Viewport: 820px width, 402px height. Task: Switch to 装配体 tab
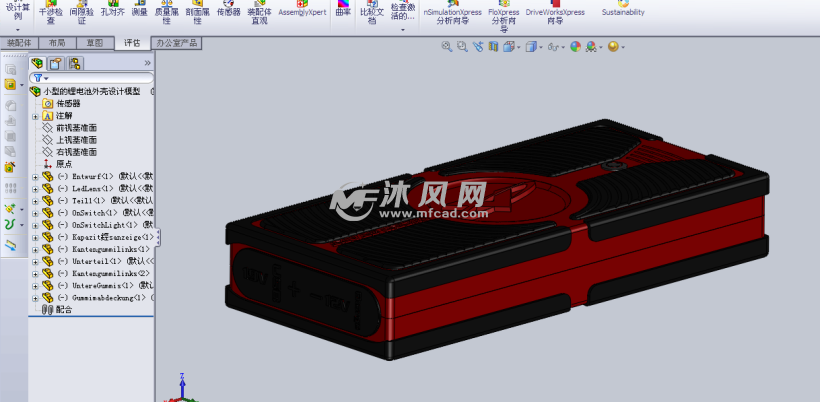pos(19,43)
